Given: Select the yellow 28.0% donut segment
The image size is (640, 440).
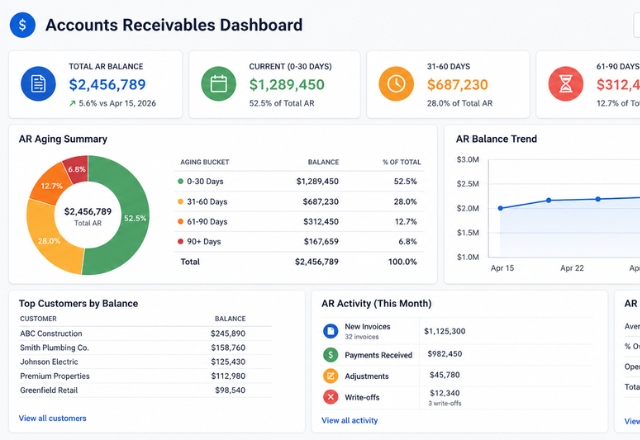Looking at the screenshot, I should (x=48, y=241).
